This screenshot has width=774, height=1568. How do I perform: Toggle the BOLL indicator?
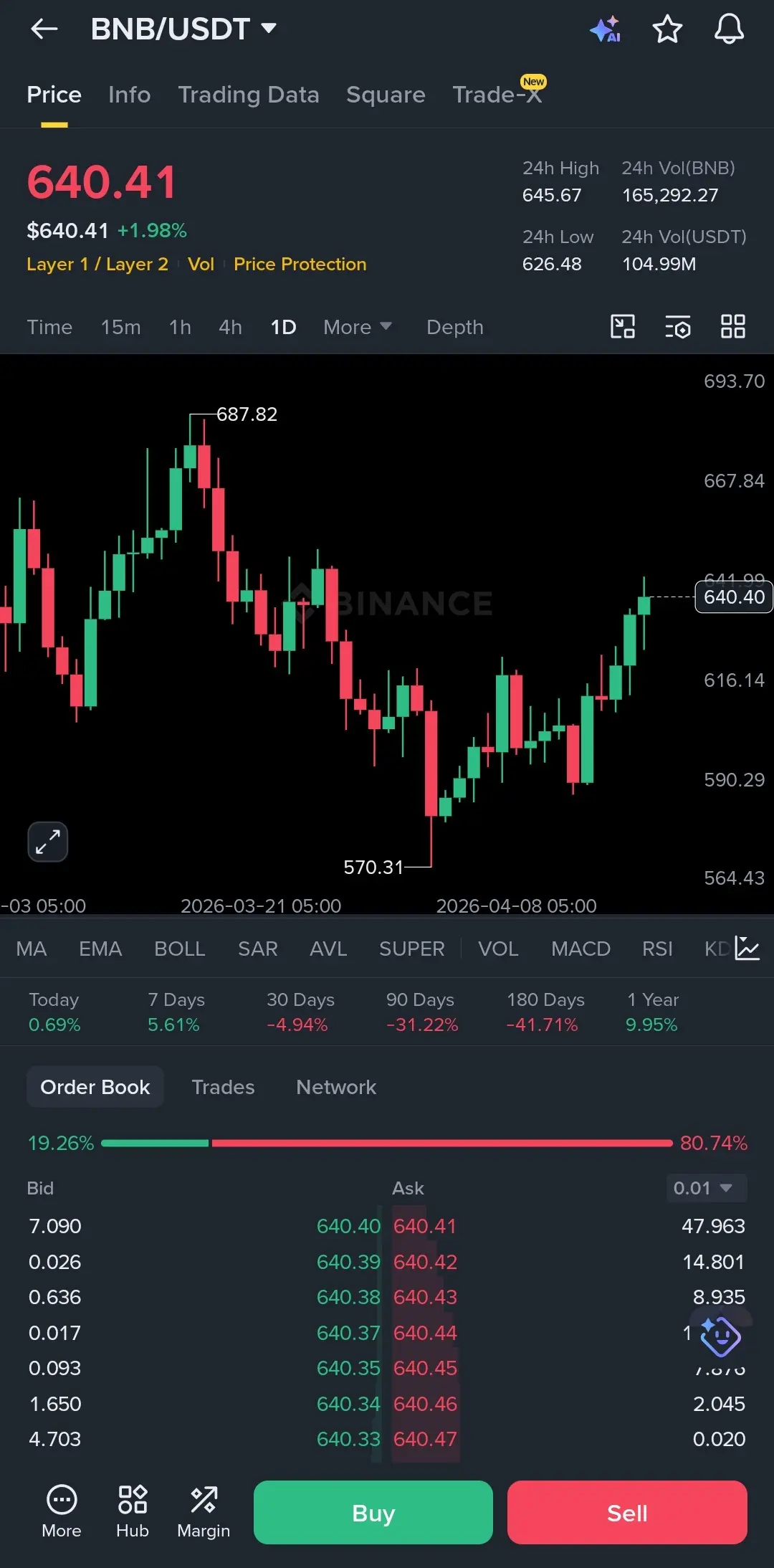pyautogui.click(x=180, y=949)
